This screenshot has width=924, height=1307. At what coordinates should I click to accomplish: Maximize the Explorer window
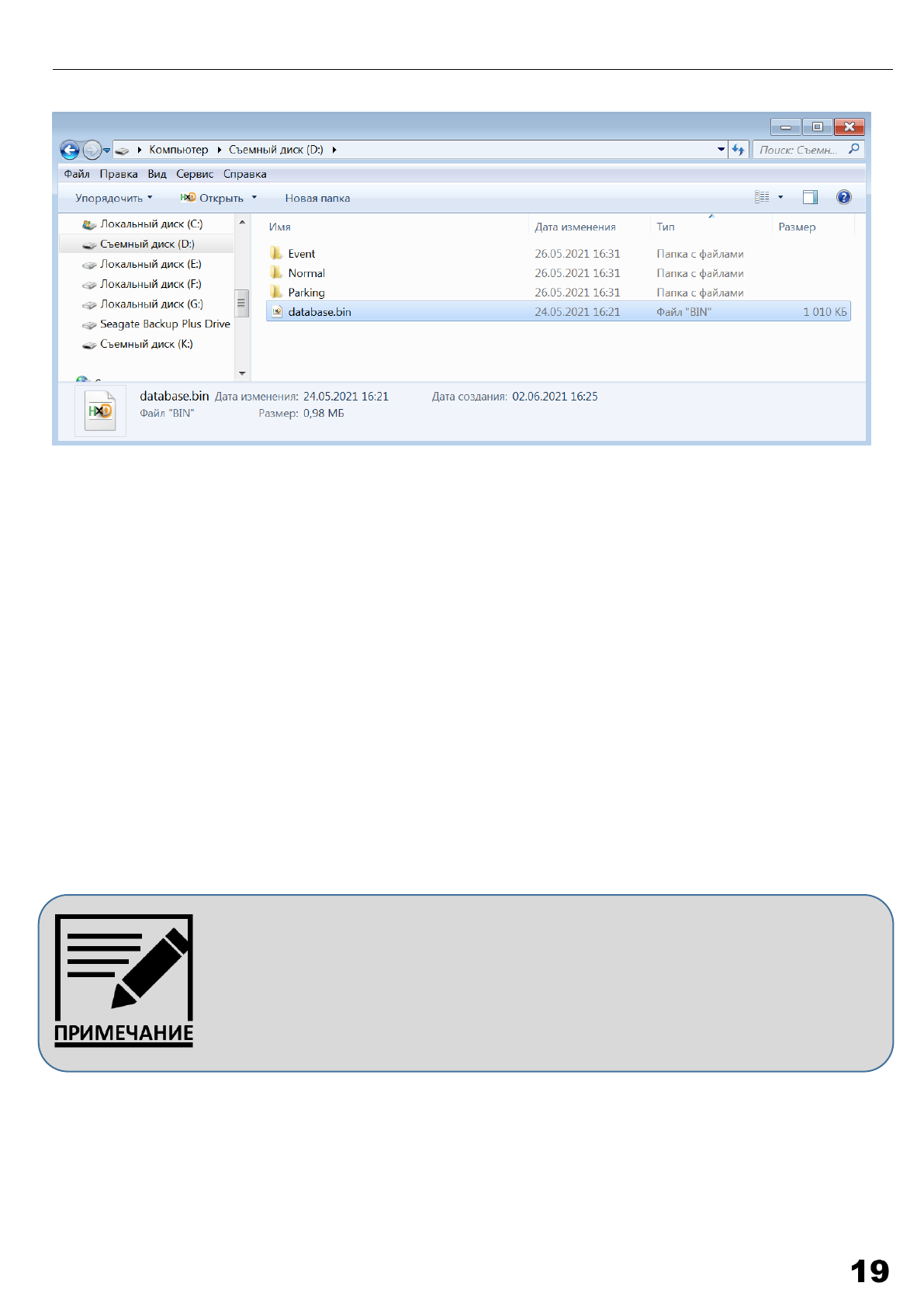[x=817, y=127]
